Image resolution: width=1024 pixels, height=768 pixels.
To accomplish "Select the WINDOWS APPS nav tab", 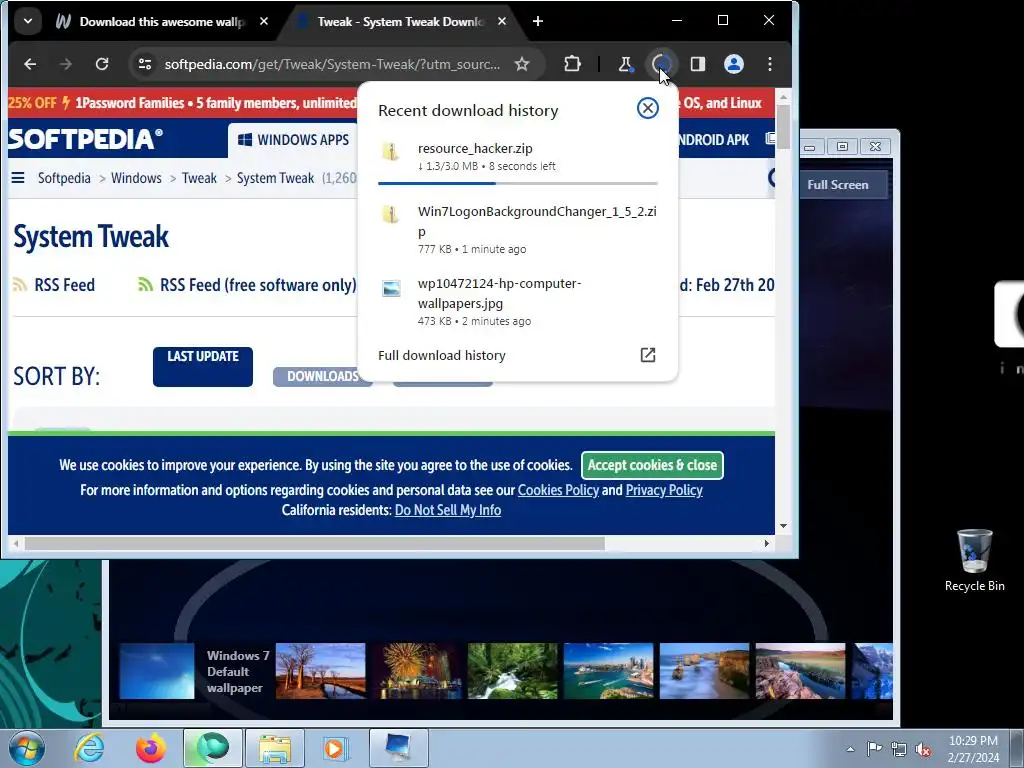I will click(x=293, y=140).
